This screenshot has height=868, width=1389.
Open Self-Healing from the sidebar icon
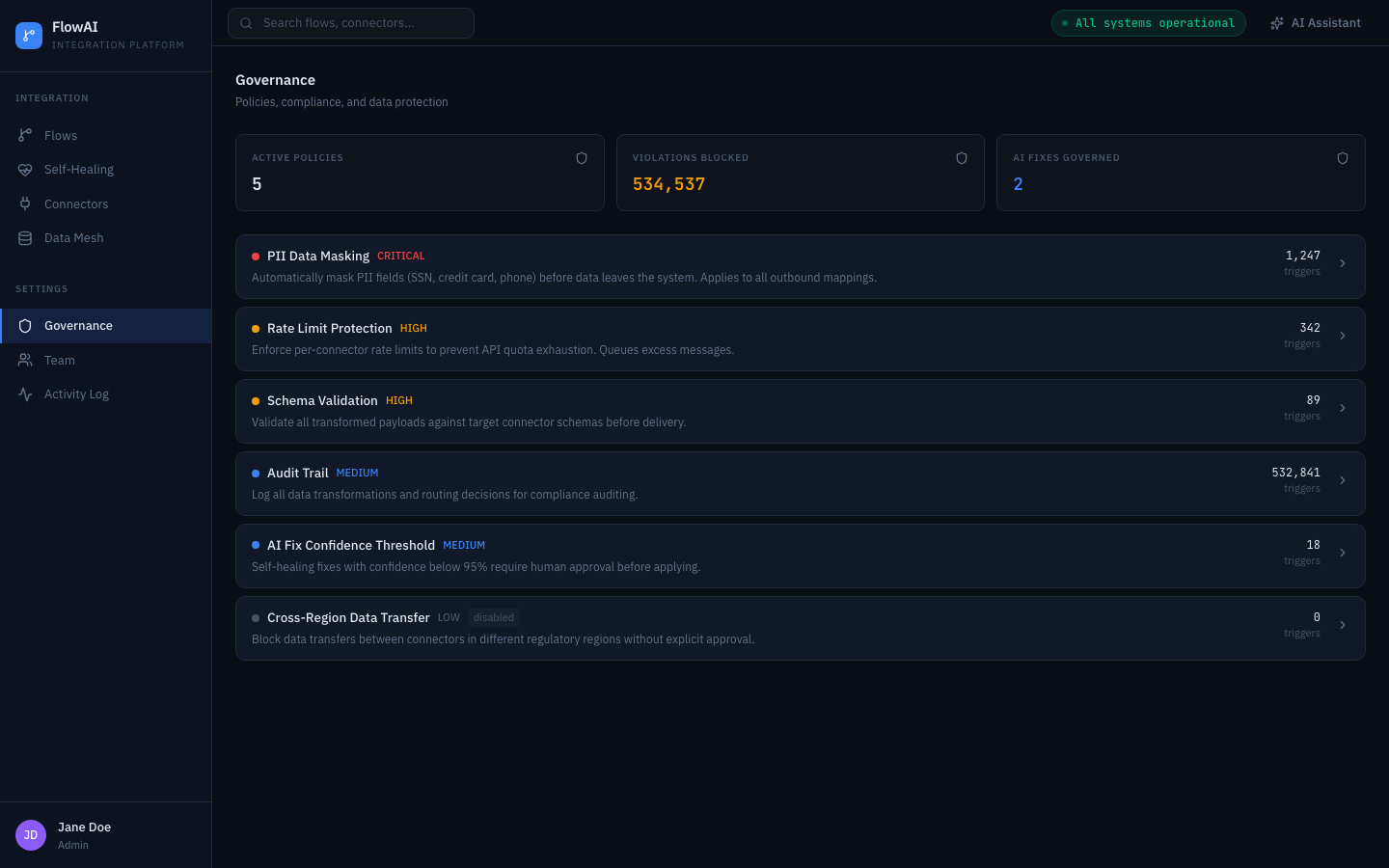25,169
